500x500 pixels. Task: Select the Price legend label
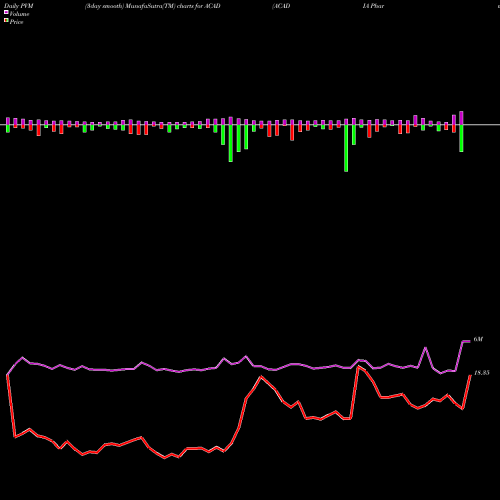16,22
